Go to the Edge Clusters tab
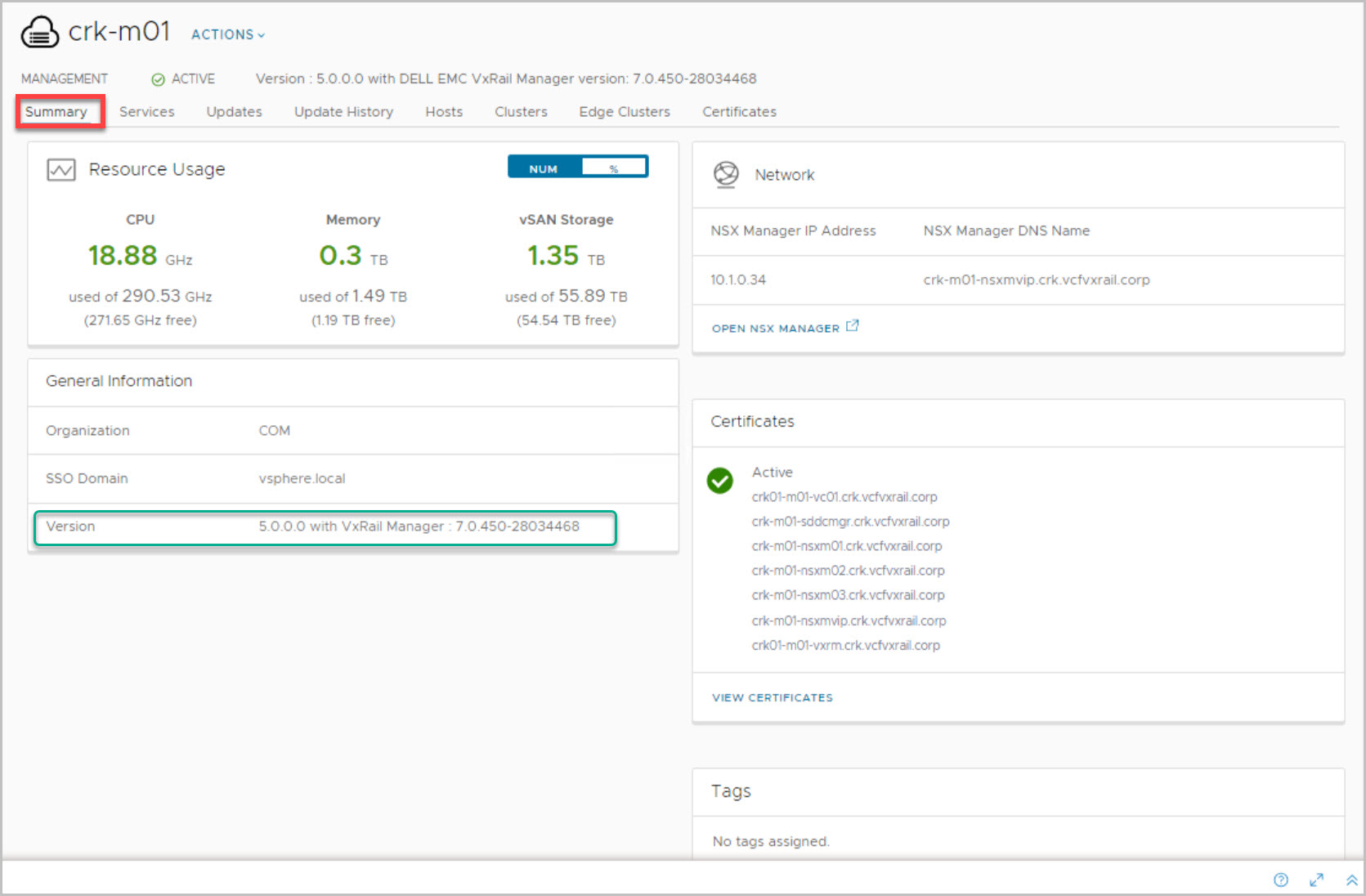This screenshot has height=896, width=1366. 625,112
